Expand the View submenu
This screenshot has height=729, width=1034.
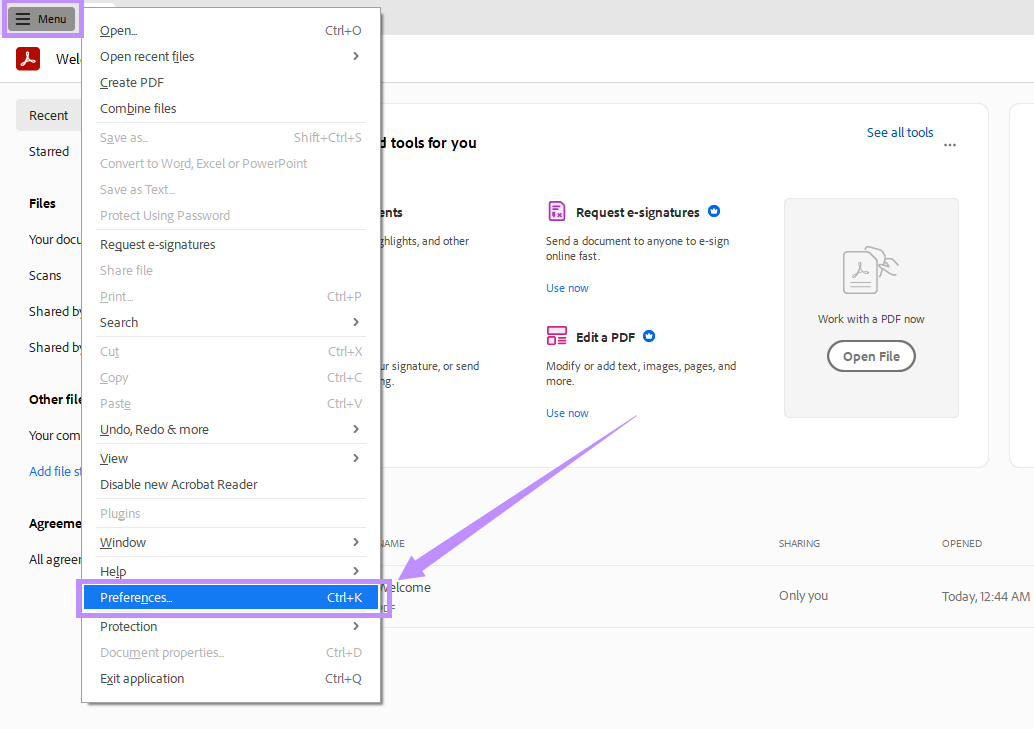(112, 458)
